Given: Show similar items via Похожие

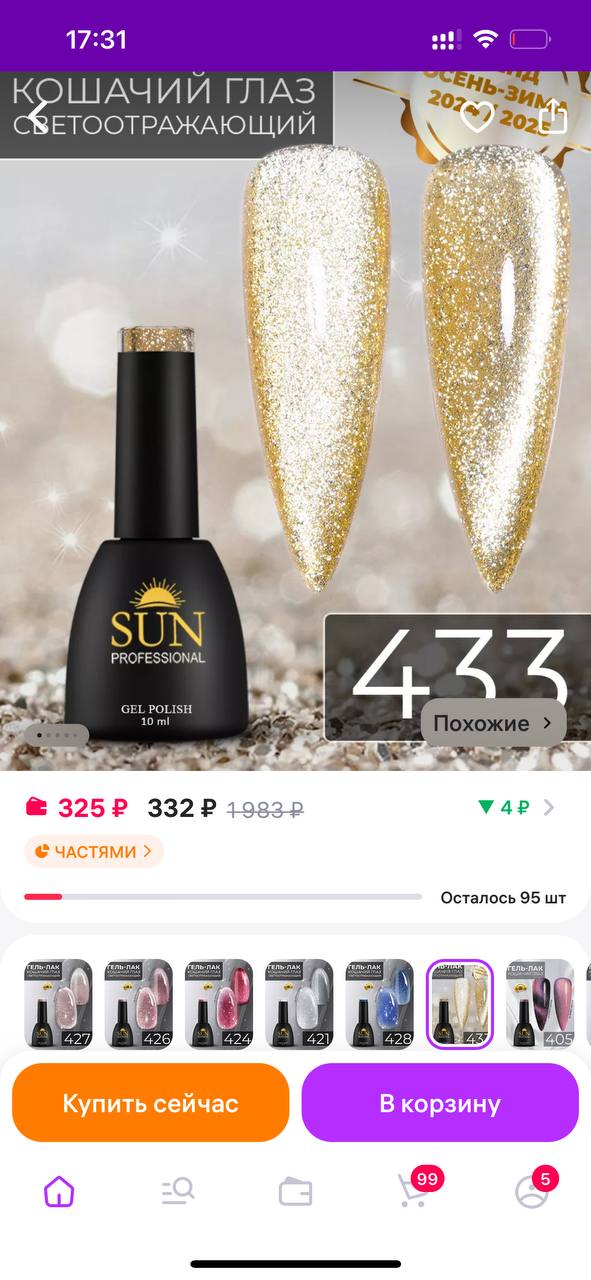Looking at the screenshot, I should 494,723.
